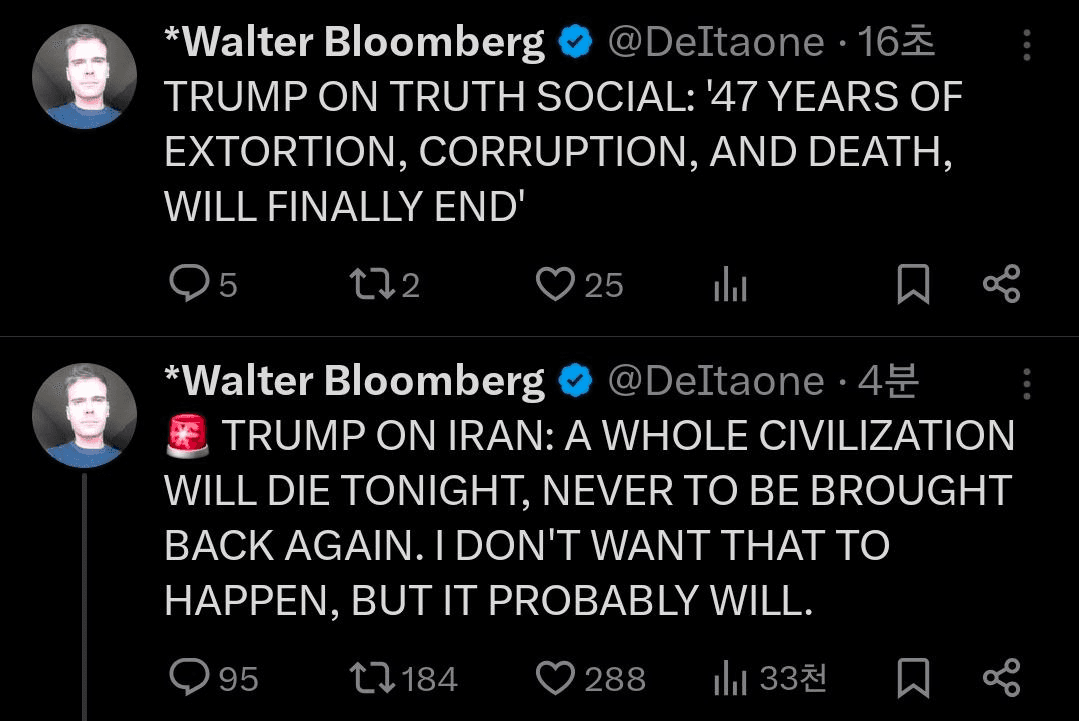Open more options for the top post
Screen dimensions: 1079x721
[x=1026, y=45]
